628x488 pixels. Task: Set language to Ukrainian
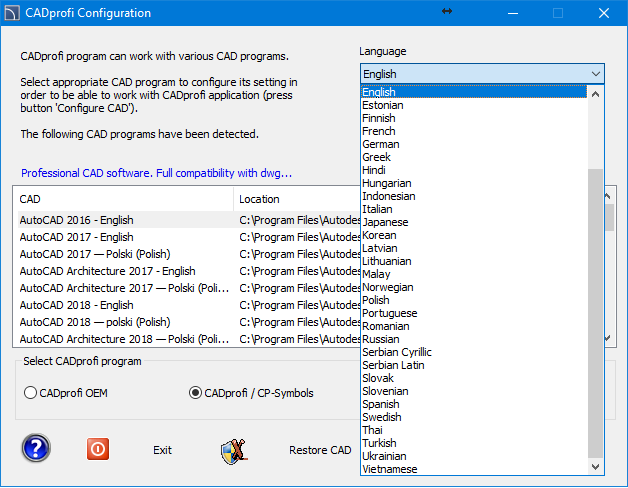pos(474,456)
